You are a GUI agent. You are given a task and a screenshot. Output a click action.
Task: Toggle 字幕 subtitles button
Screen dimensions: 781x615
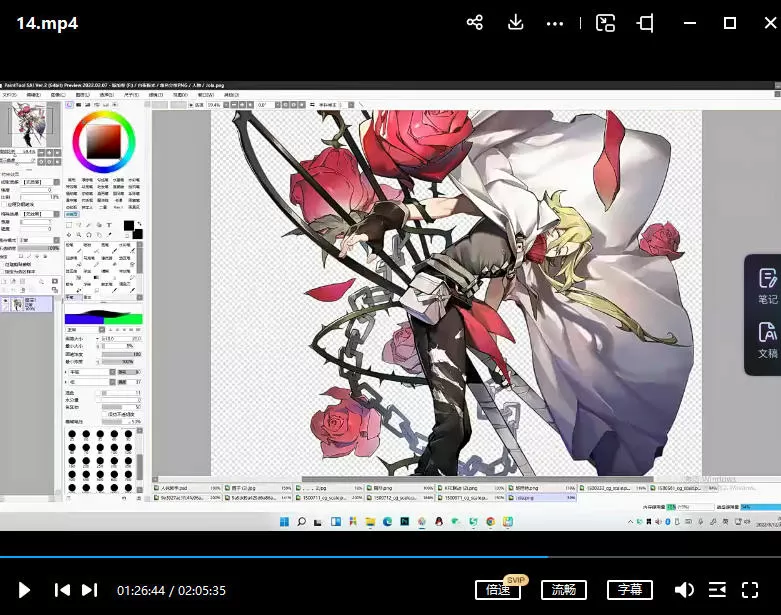click(629, 590)
